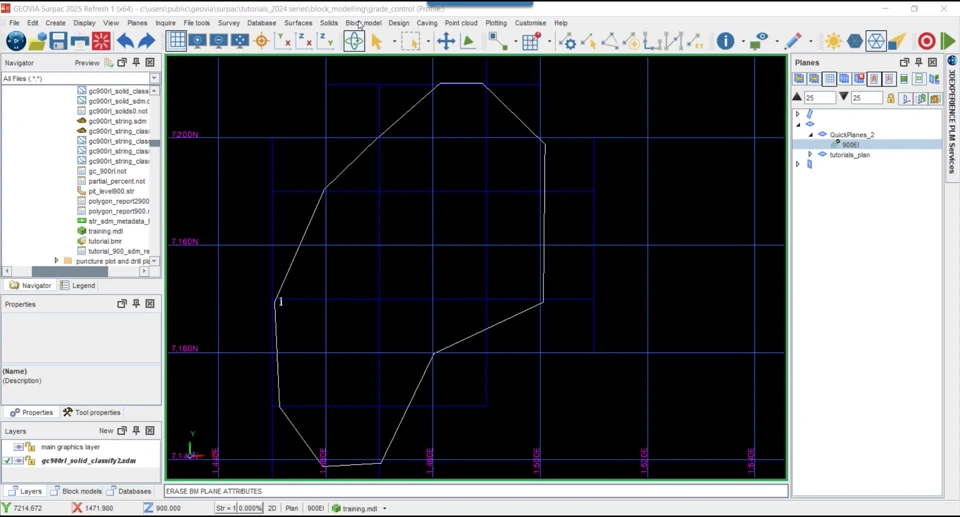The image size is (960, 517).
Task: Open the Surfaces menu
Action: pos(298,23)
